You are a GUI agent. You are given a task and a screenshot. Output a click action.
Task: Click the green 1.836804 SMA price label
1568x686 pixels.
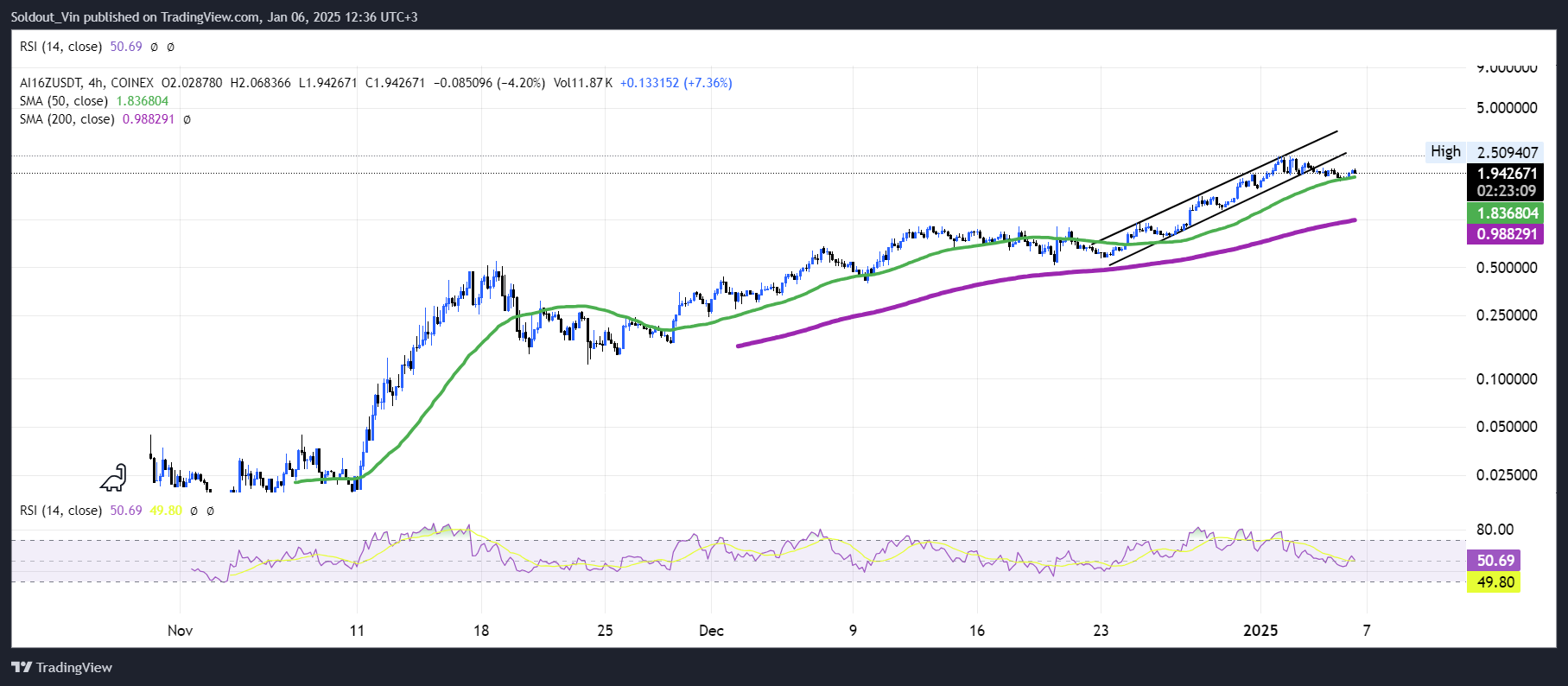pos(1507,213)
